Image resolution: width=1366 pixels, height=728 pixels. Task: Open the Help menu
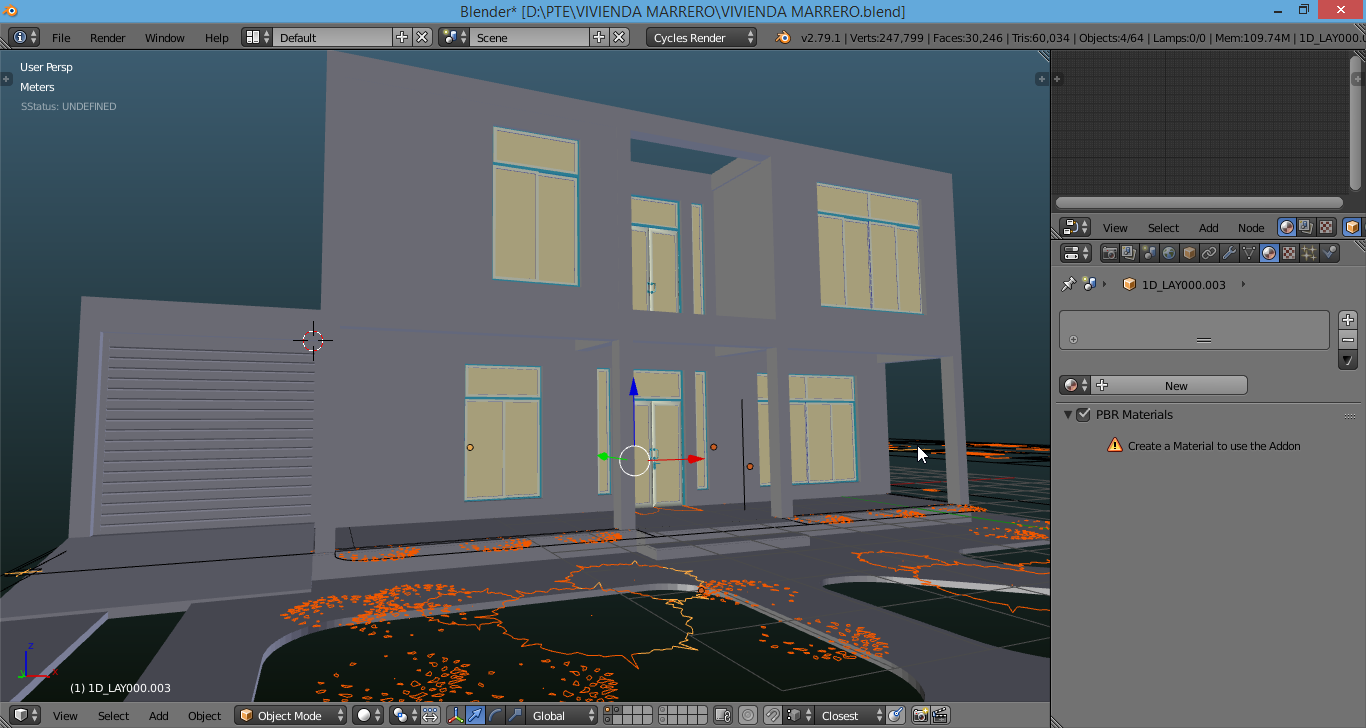click(x=217, y=38)
